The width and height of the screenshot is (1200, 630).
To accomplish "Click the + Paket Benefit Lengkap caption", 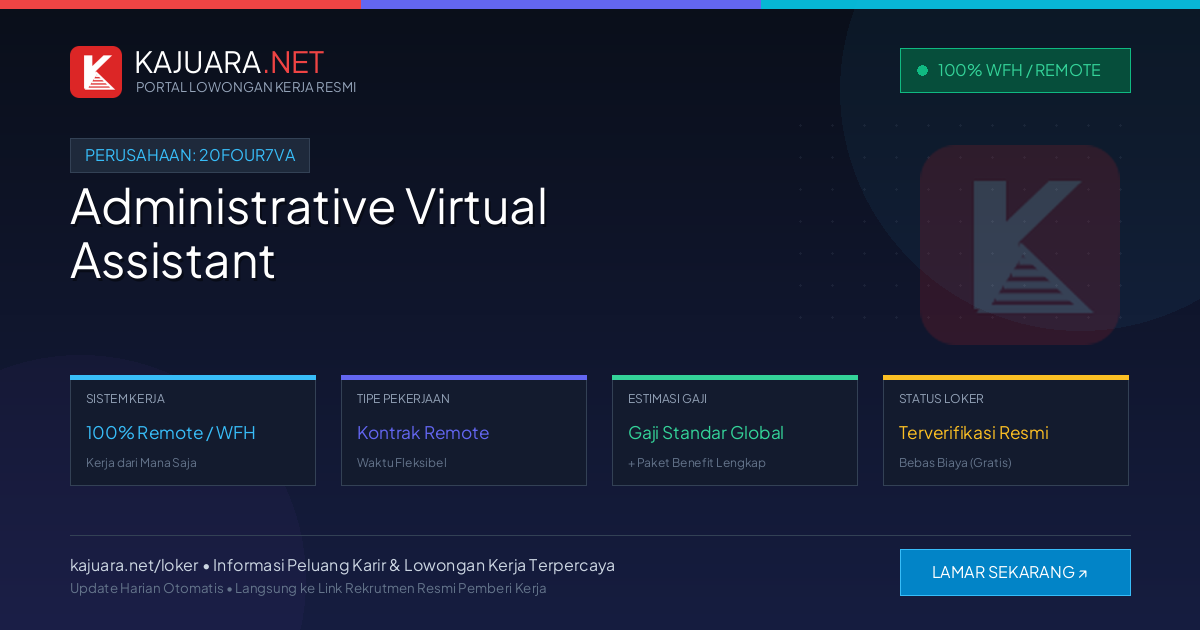I will 697,463.
